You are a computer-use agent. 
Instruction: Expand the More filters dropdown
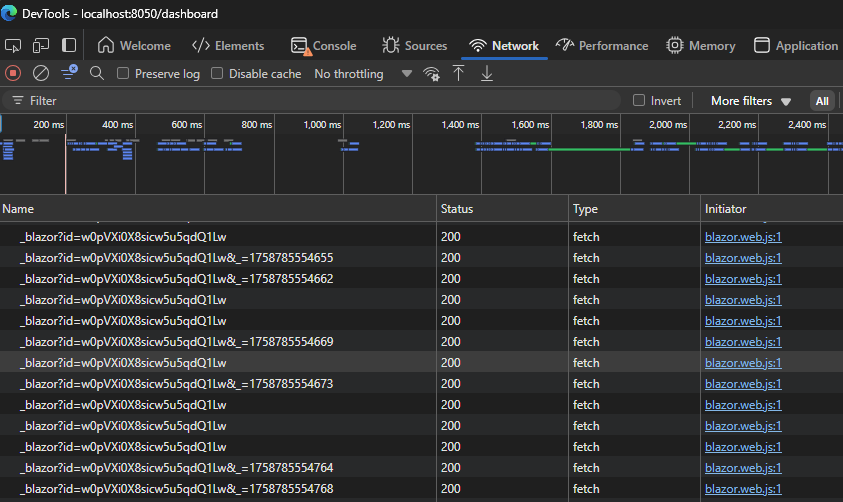(750, 101)
